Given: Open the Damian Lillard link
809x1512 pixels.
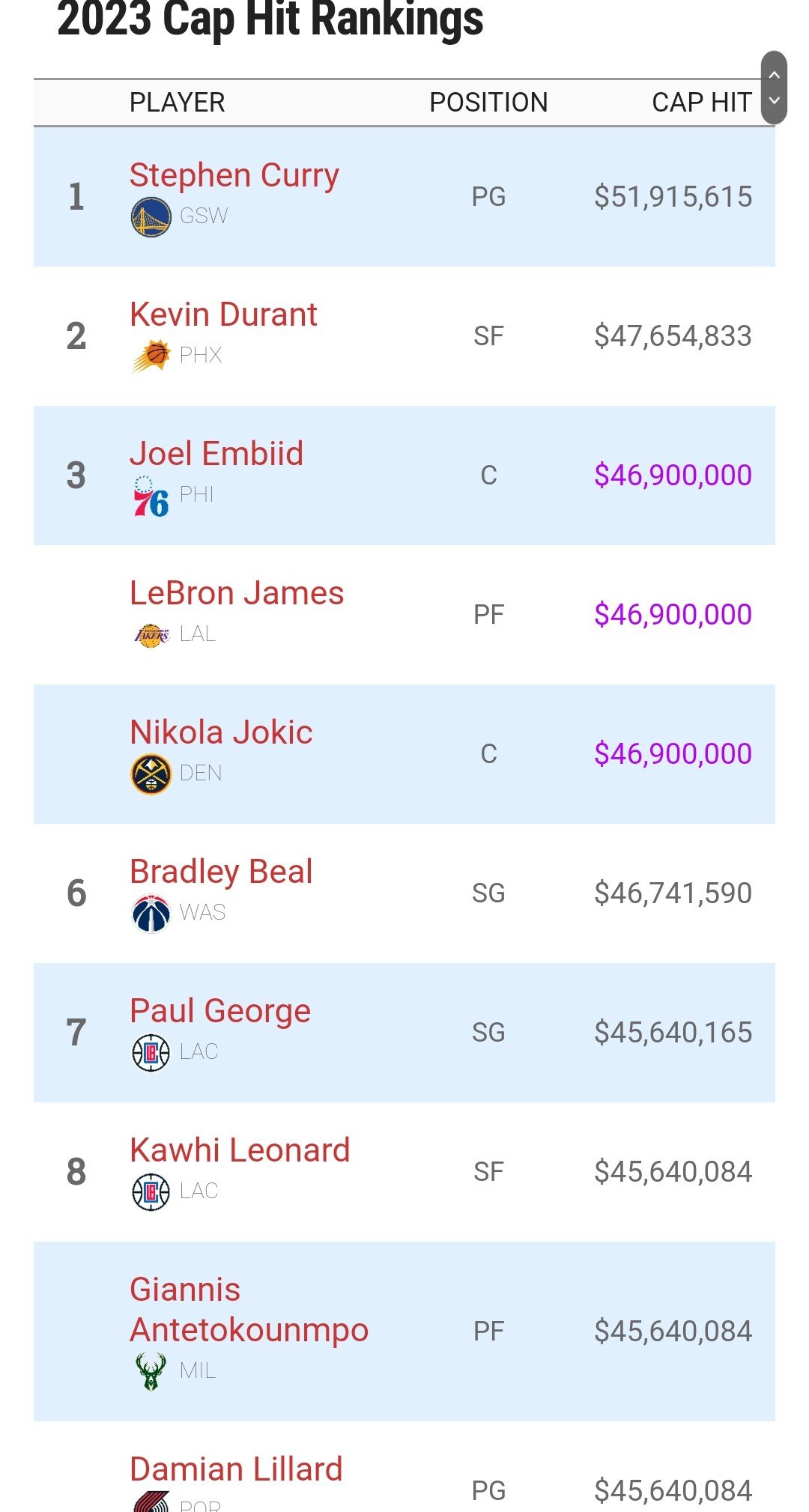Looking at the screenshot, I should coord(236,1469).
